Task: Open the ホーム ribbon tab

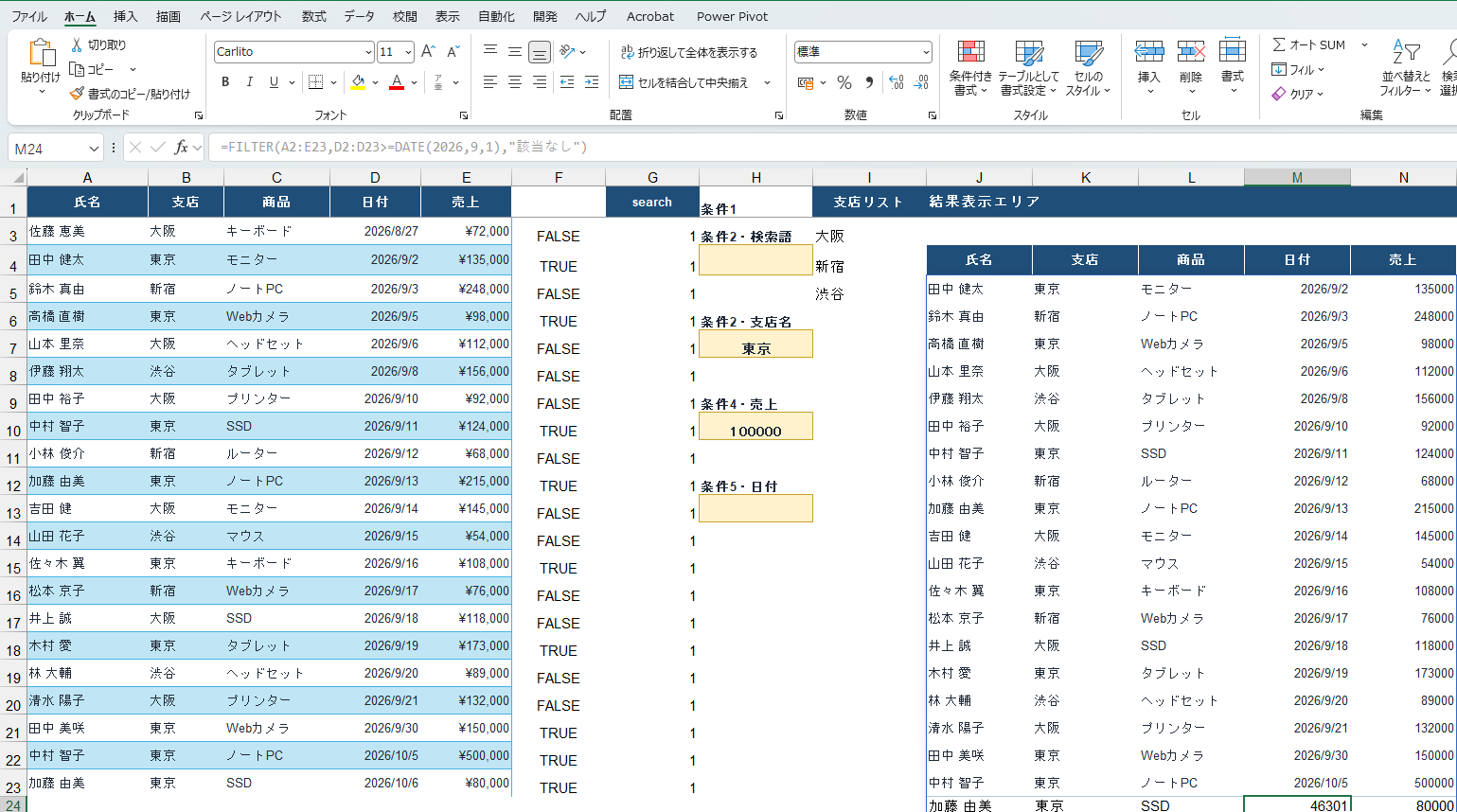Action: click(x=80, y=16)
